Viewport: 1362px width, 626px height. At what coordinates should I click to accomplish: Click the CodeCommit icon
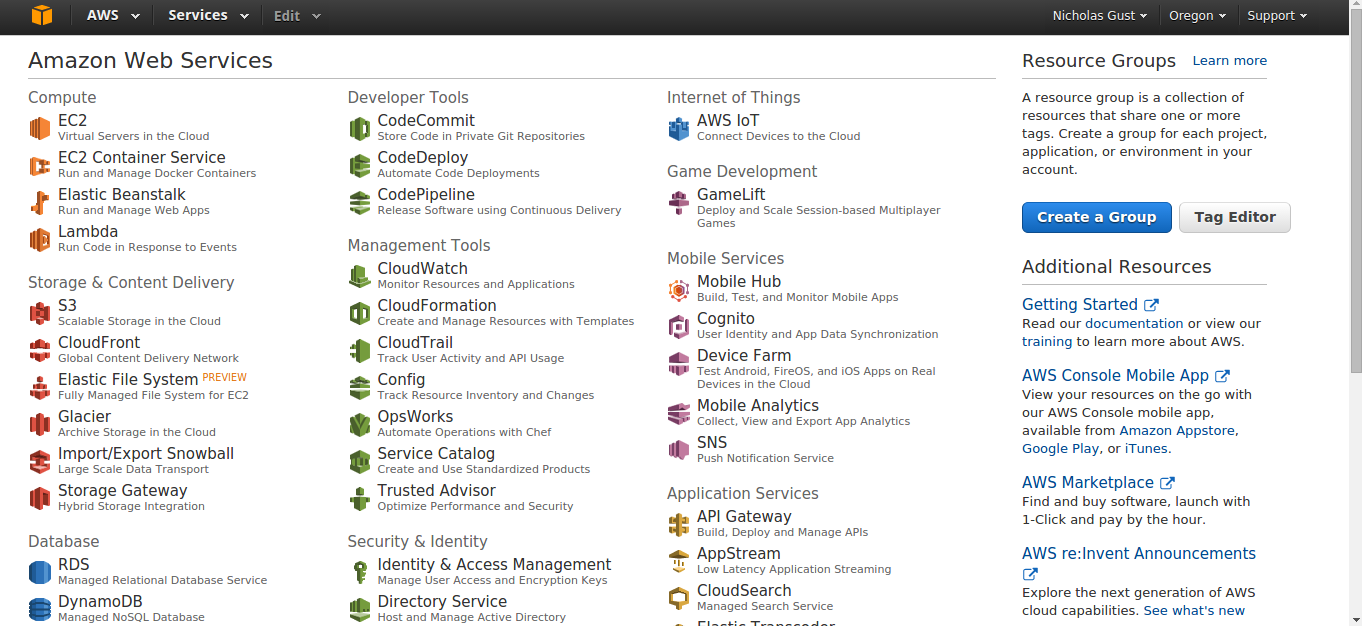(x=359, y=128)
